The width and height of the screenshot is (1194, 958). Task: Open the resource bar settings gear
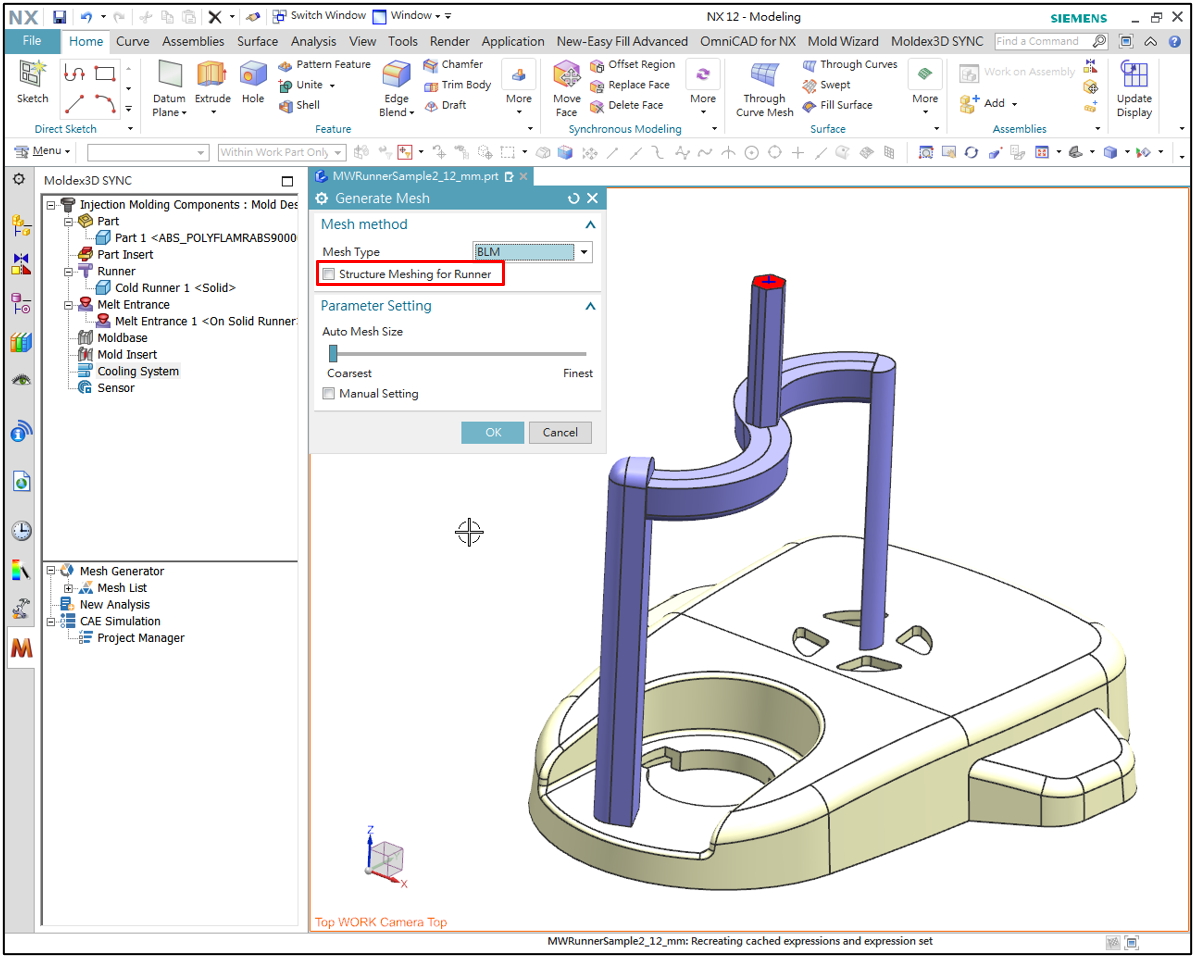[19, 180]
